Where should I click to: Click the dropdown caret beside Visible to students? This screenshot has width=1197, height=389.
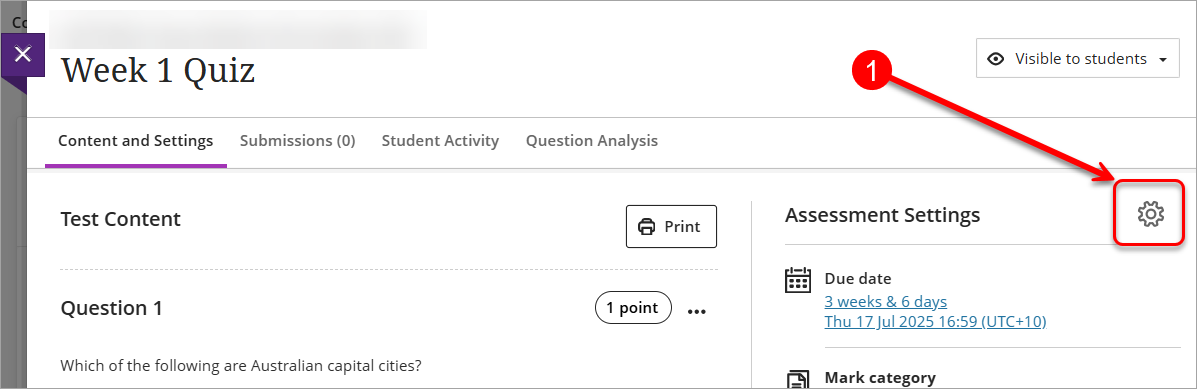click(1163, 59)
